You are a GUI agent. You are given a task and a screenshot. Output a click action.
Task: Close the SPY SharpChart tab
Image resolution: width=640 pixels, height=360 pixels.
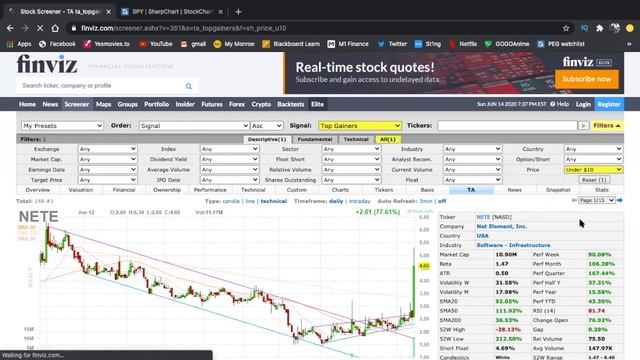220,12
